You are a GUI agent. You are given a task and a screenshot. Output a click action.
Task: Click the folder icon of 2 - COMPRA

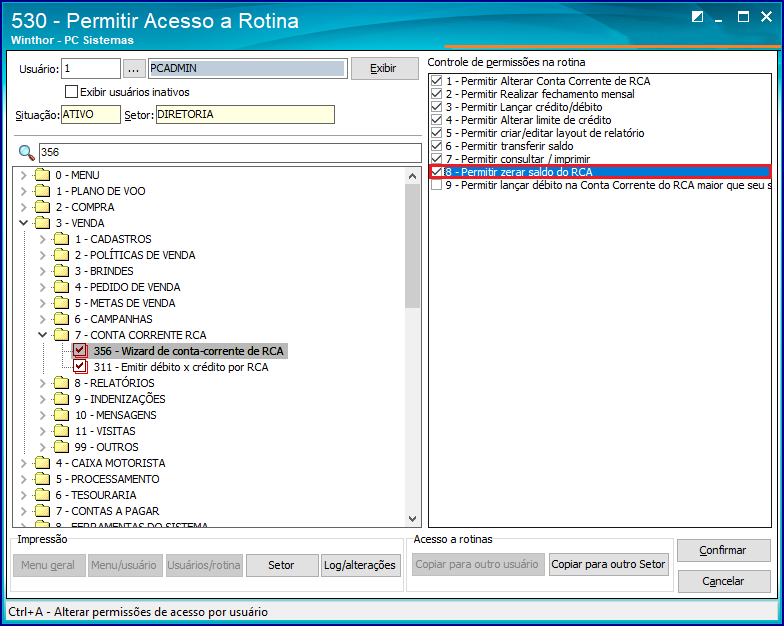42,207
